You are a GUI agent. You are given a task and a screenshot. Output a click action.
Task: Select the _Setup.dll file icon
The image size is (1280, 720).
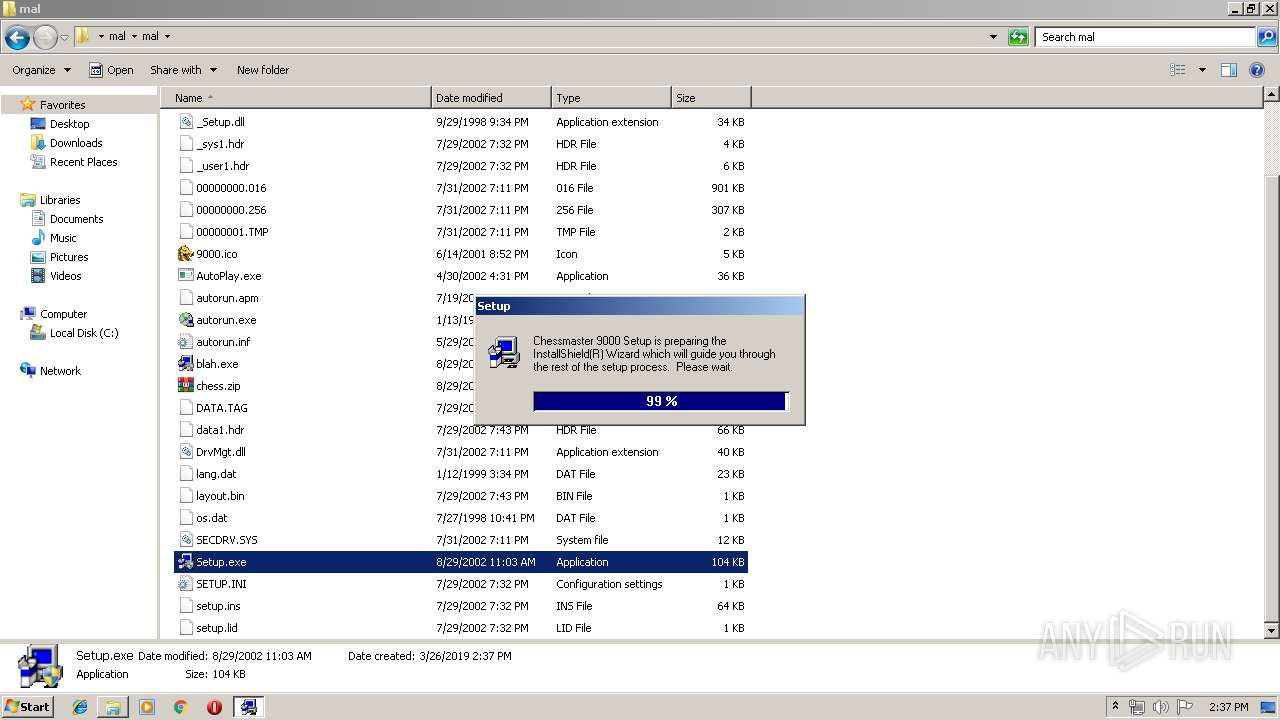[x=185, y=122]
